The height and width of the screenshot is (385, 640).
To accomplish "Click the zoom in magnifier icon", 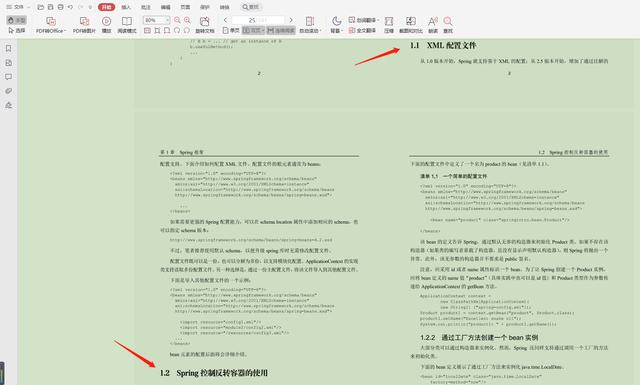I will (187, 20).
